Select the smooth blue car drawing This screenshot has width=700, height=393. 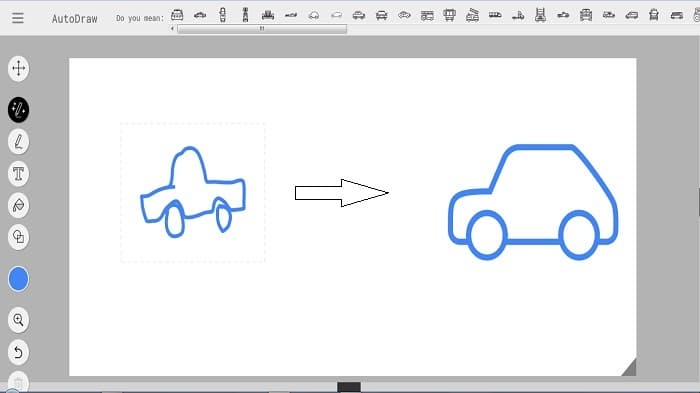(533, 201)
